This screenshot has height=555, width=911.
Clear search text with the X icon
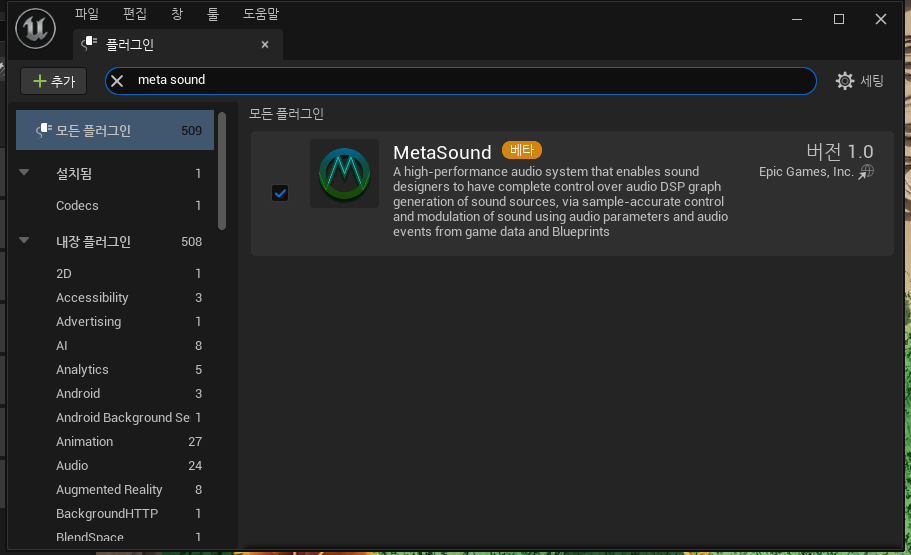pyautogui.click(x=117, y=81)
